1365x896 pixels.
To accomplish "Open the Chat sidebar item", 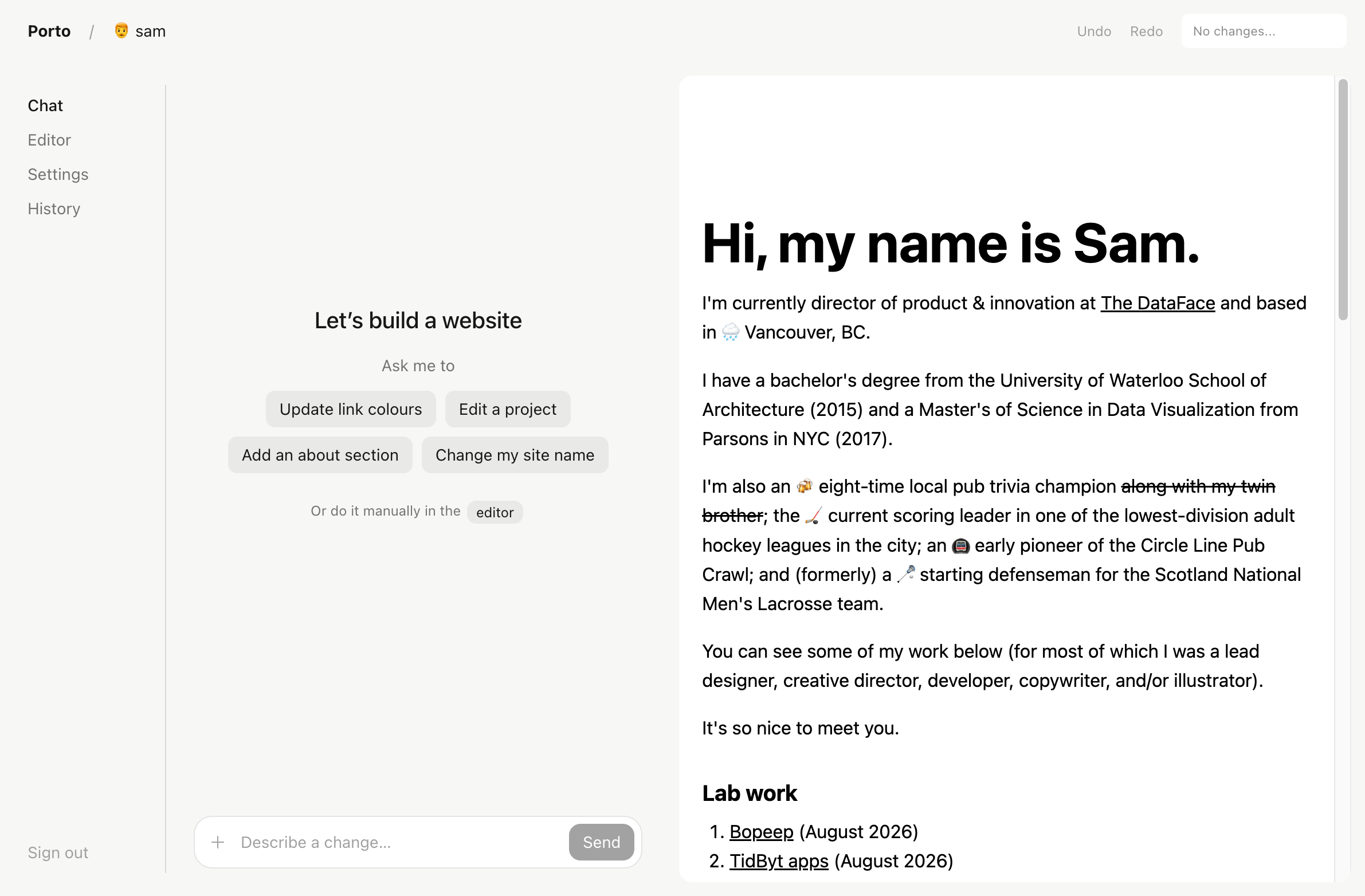I will (x=45, y=105).
